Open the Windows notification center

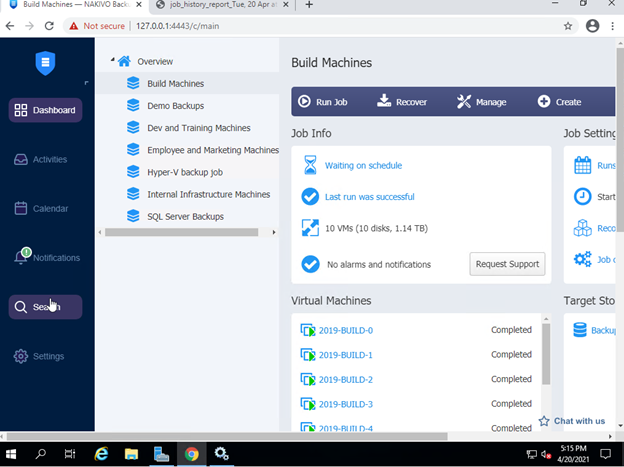pyautogui.click(x=605, y=454)
